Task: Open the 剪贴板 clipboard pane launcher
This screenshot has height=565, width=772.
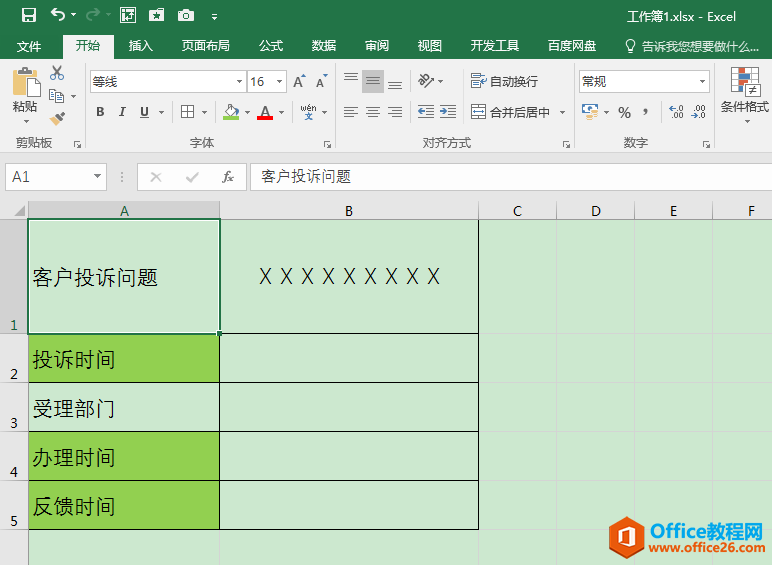Action: [x=77, y=144]
